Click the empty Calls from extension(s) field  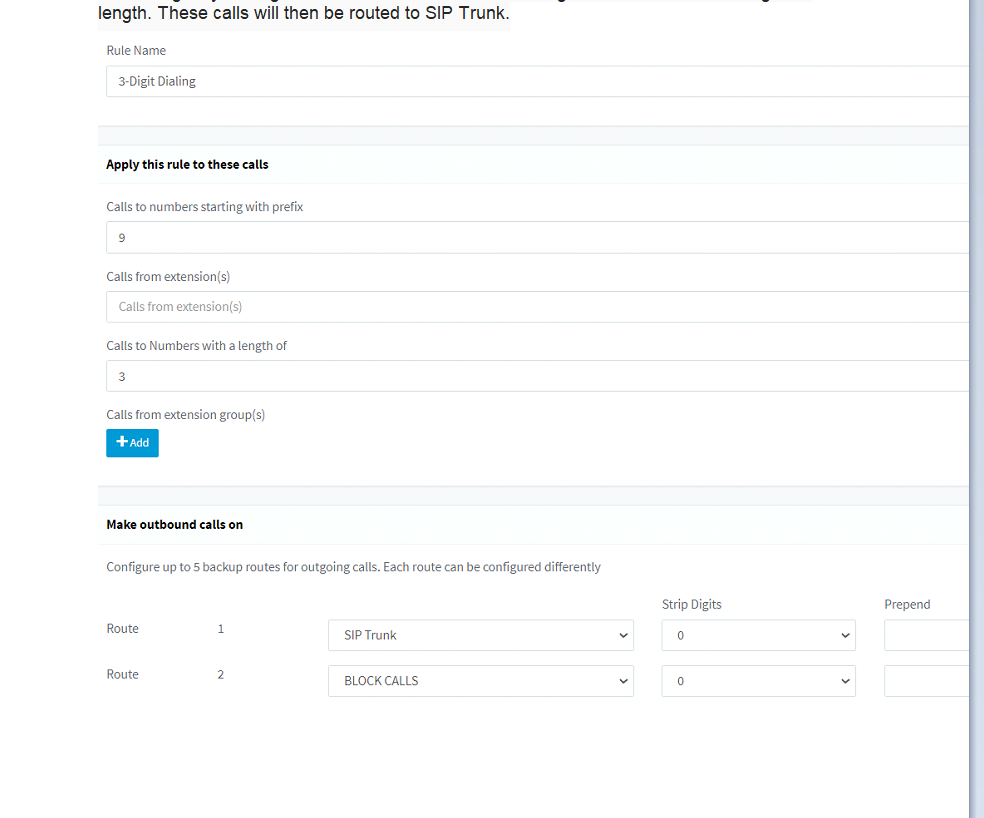click(537, 307)
